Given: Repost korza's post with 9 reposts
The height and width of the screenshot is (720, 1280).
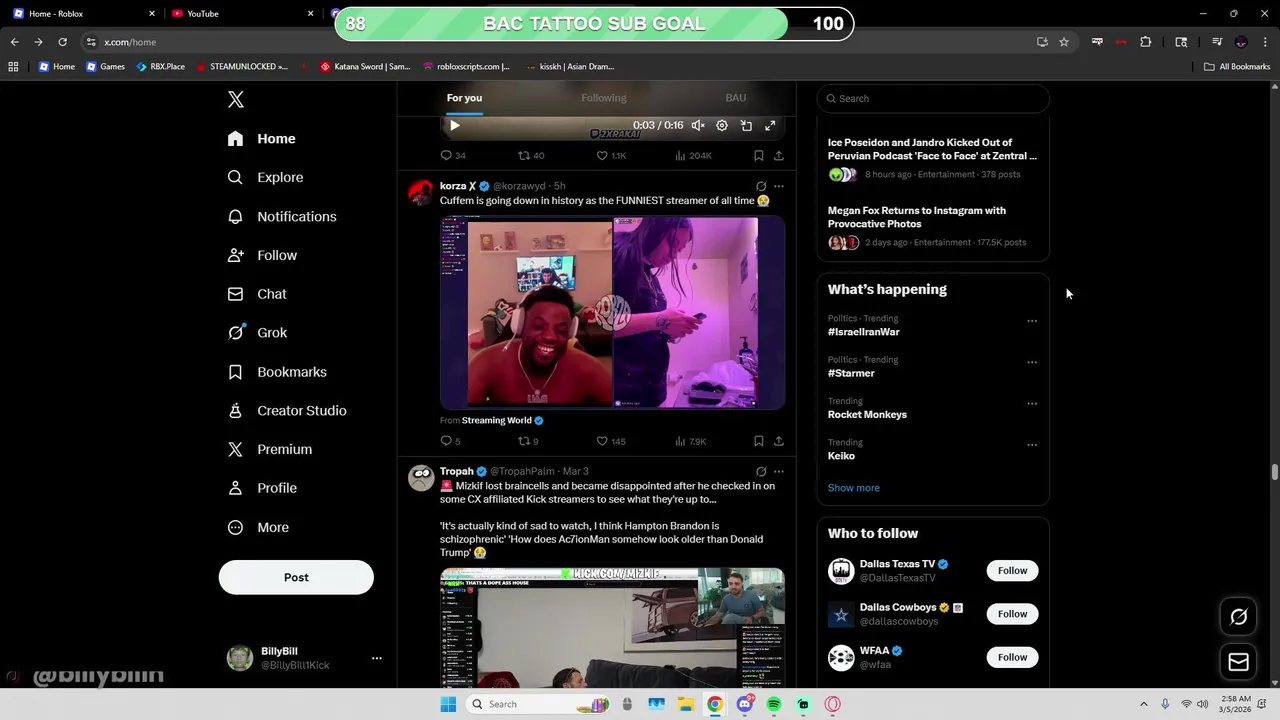Looking at the screenshot, I should 528,441.
